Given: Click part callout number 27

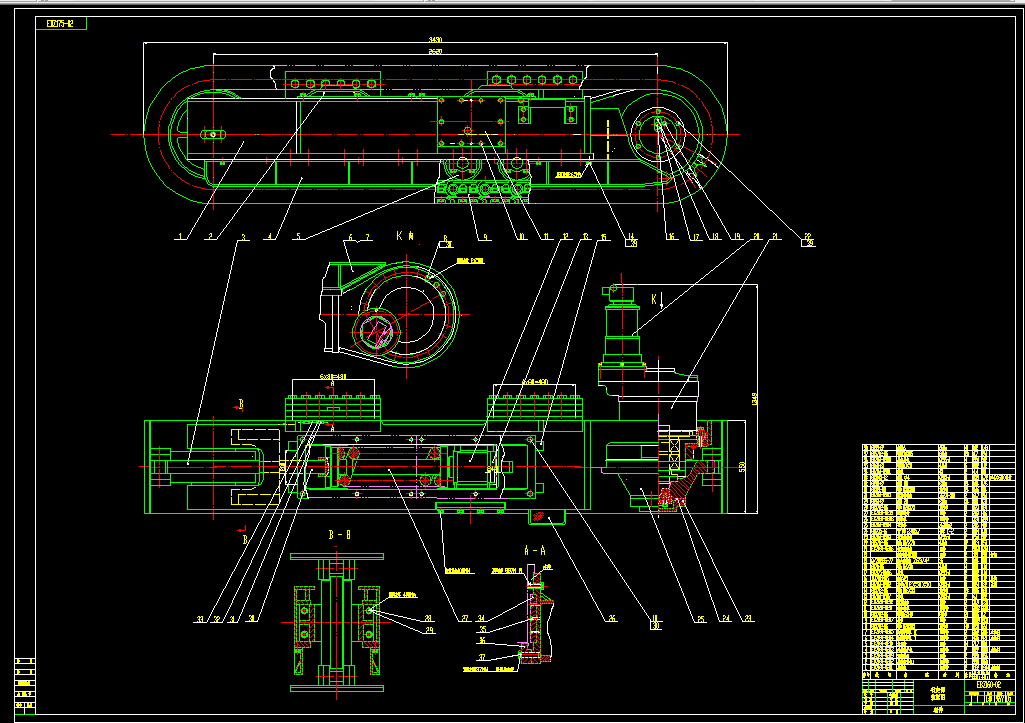Looking at the screenshot, I should (465, 618).
